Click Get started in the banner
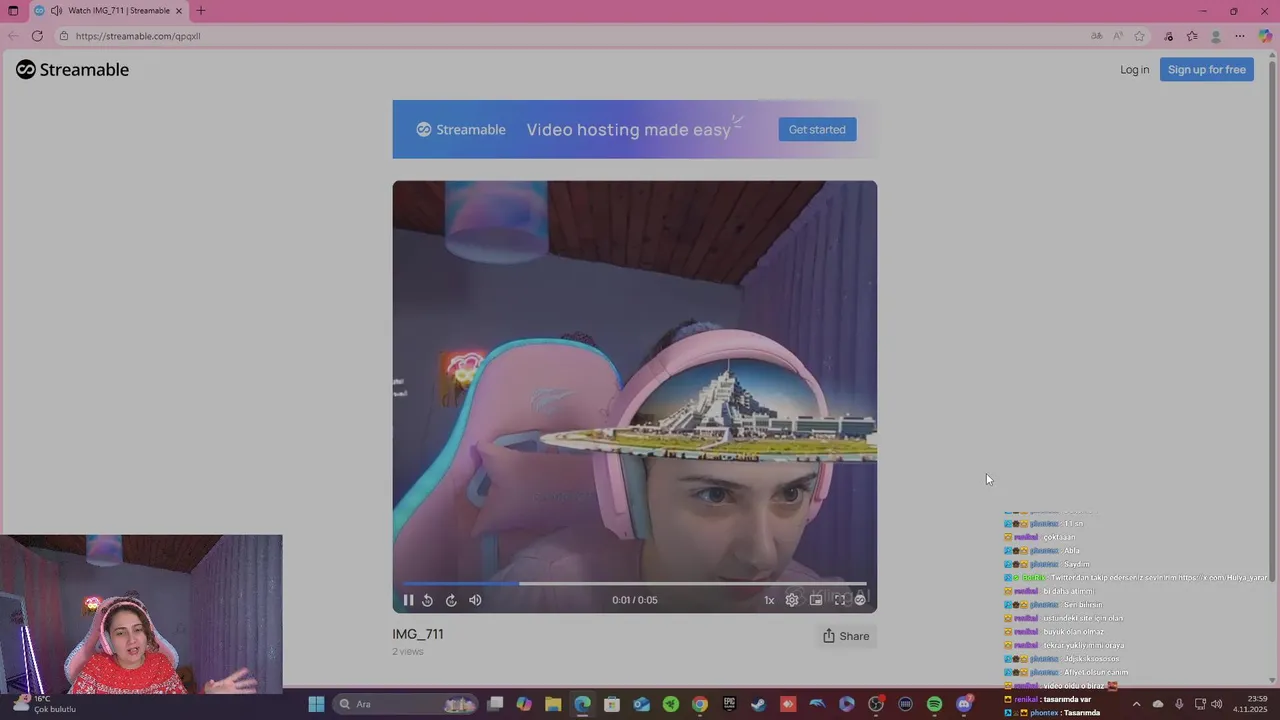 [x=817, y=129]
